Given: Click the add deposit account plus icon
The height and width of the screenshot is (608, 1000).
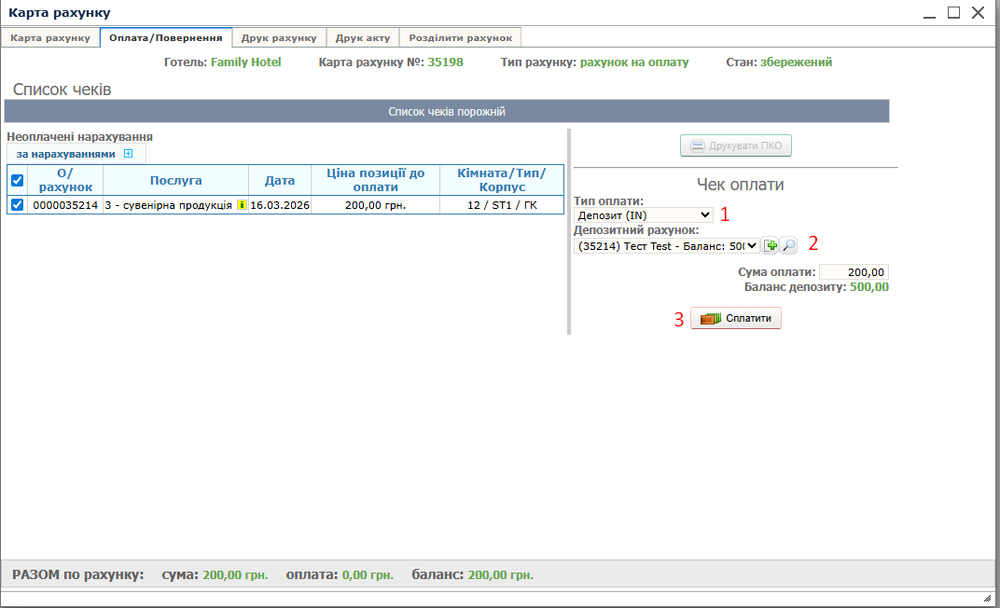Looking at the screenshot, I should coord(770,245).
